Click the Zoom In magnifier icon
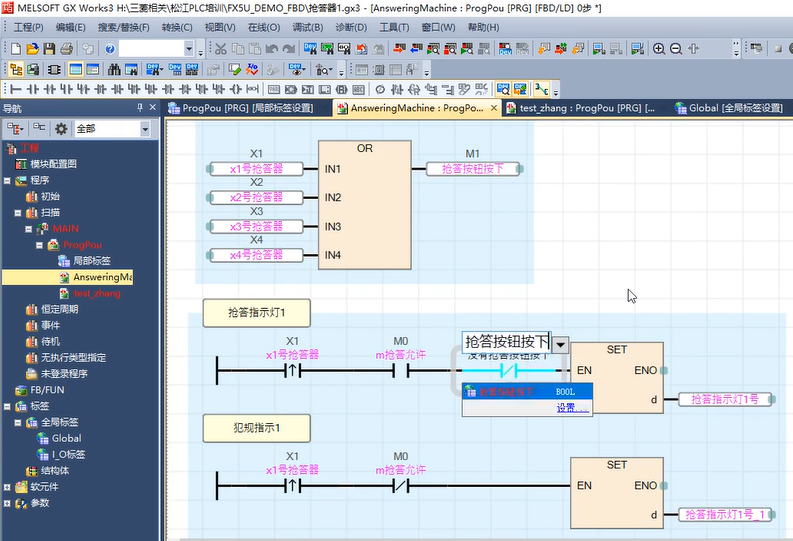This screenshot has height=541, width=793. pyautogui.click(x=659, y=48)
